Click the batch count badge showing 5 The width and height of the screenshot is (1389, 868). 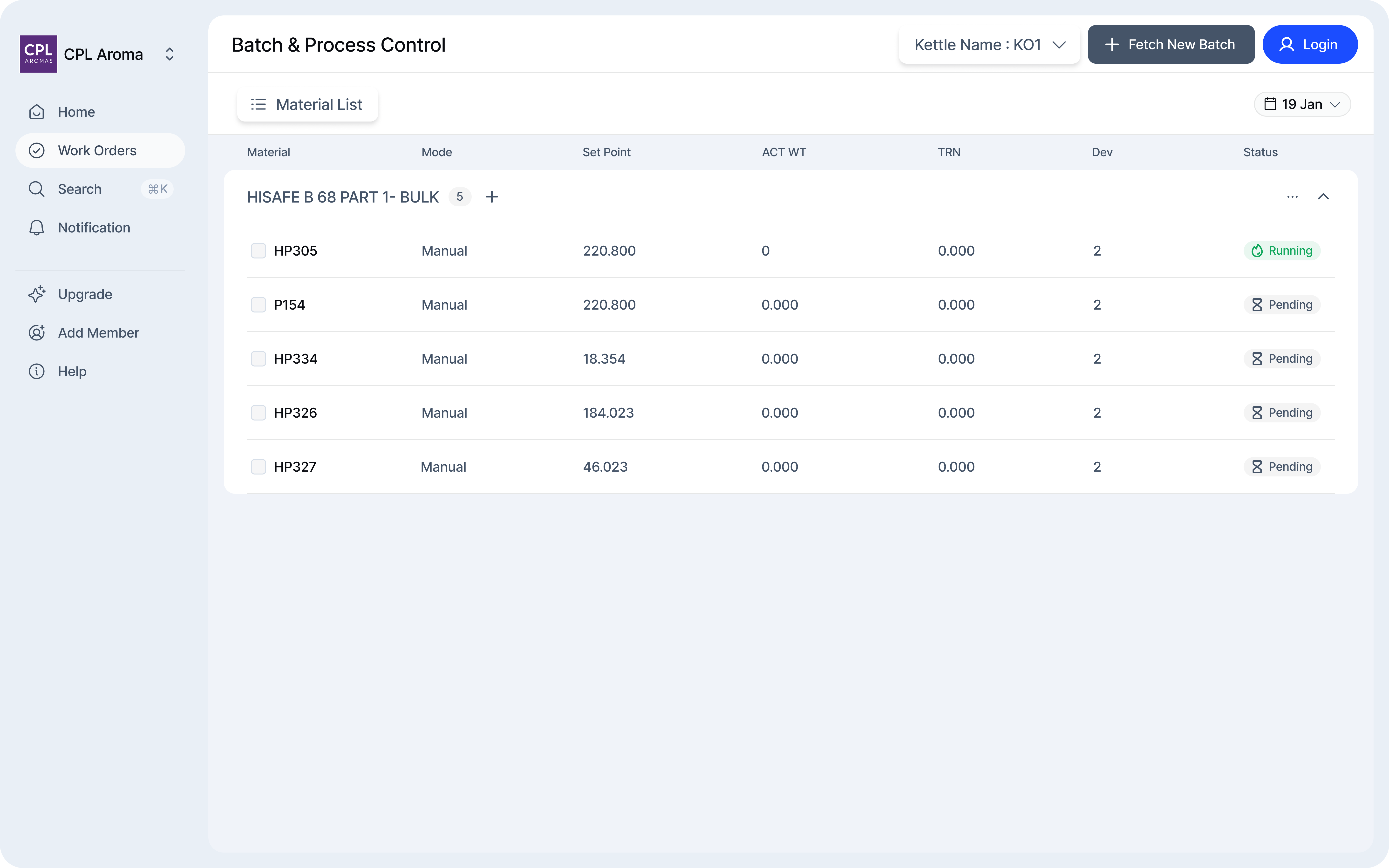460,197
